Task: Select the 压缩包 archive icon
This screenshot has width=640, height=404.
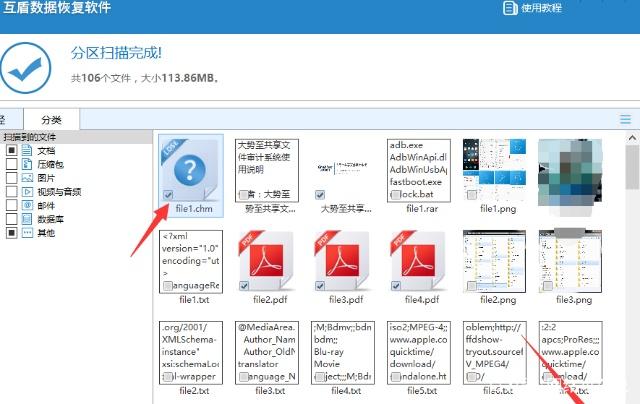Action: click(x=27, y=164)
